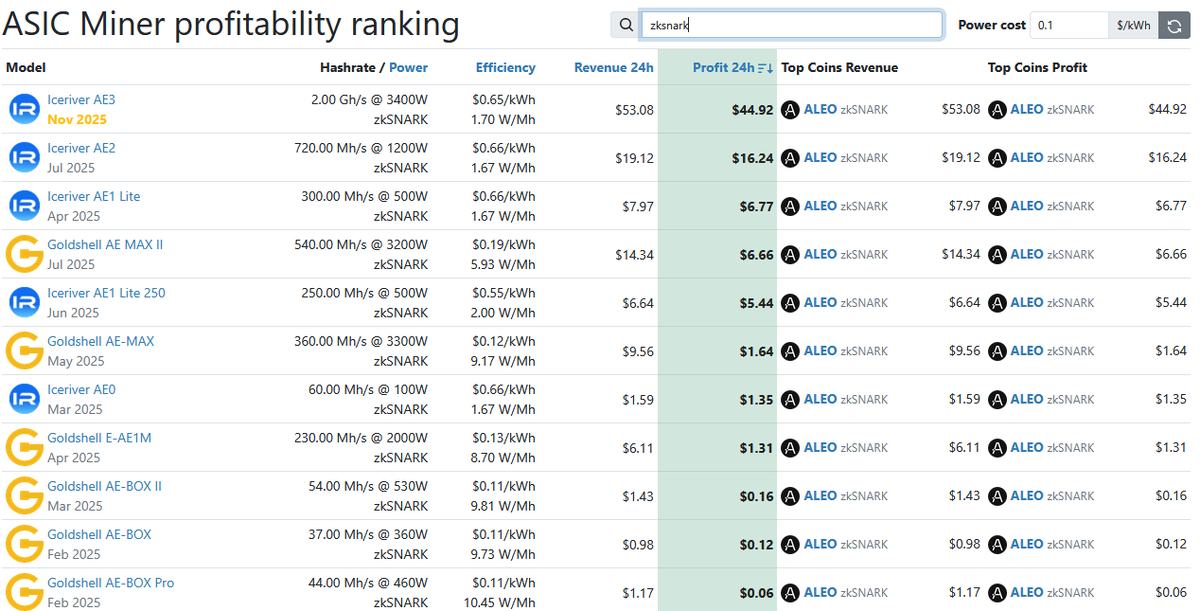The width and height of the screenshot is (1200, 611).
Task: Click ALEO coin icon in AE3 profit column
Action: (x=997, y=110)
